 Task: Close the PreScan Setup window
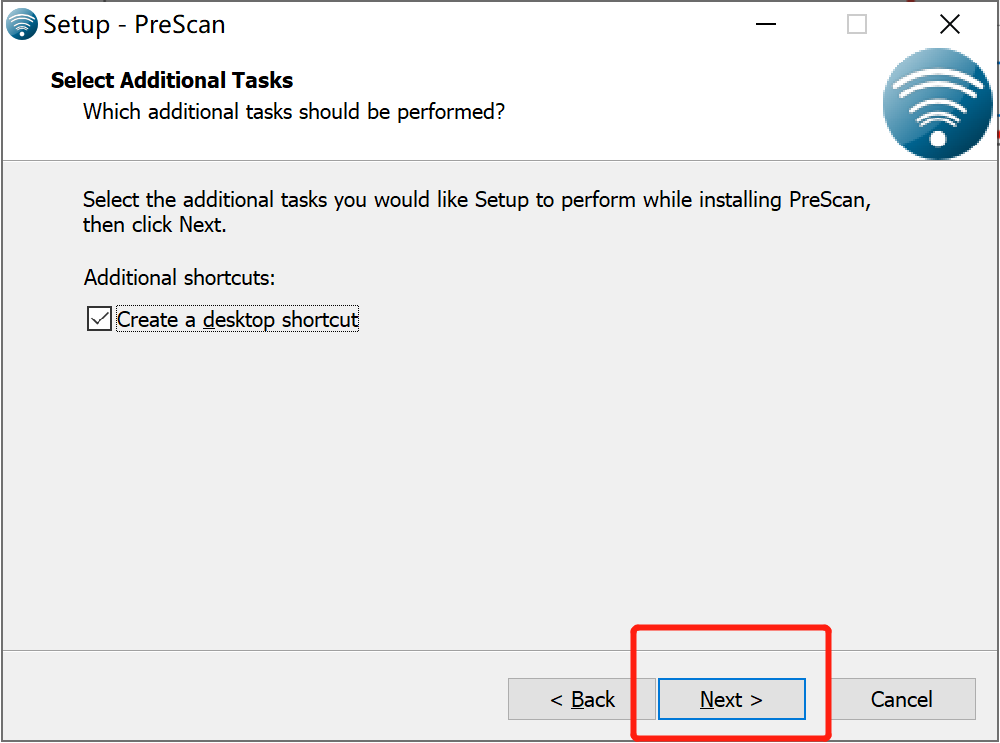(950, 24)
